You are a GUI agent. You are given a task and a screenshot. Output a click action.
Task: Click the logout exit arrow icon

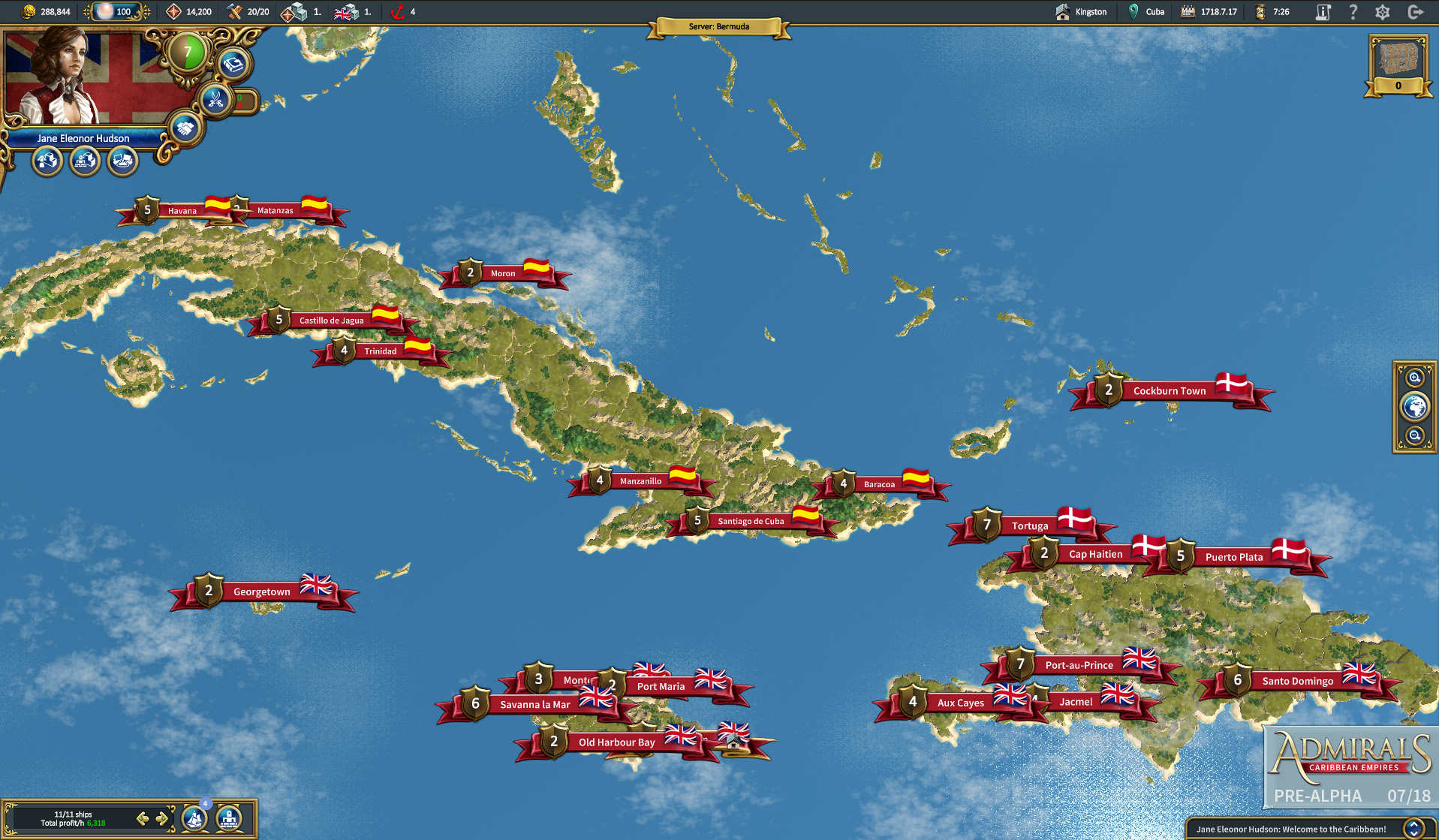1416,11
